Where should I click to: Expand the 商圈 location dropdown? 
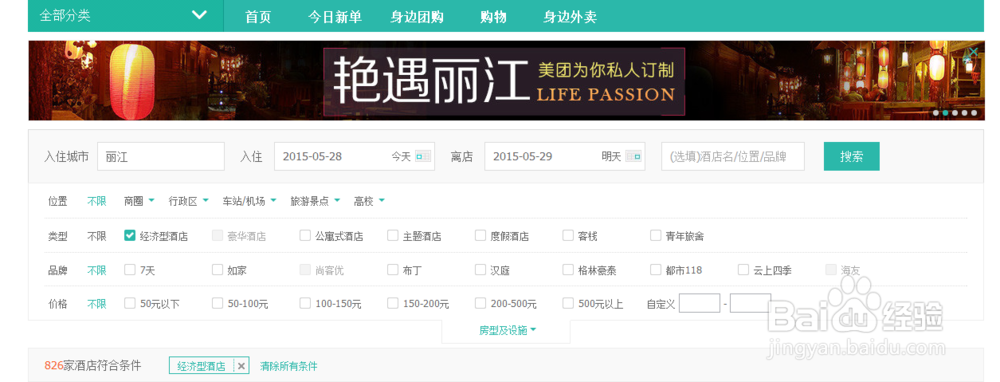pyautogui.click(x=139, y=201)
